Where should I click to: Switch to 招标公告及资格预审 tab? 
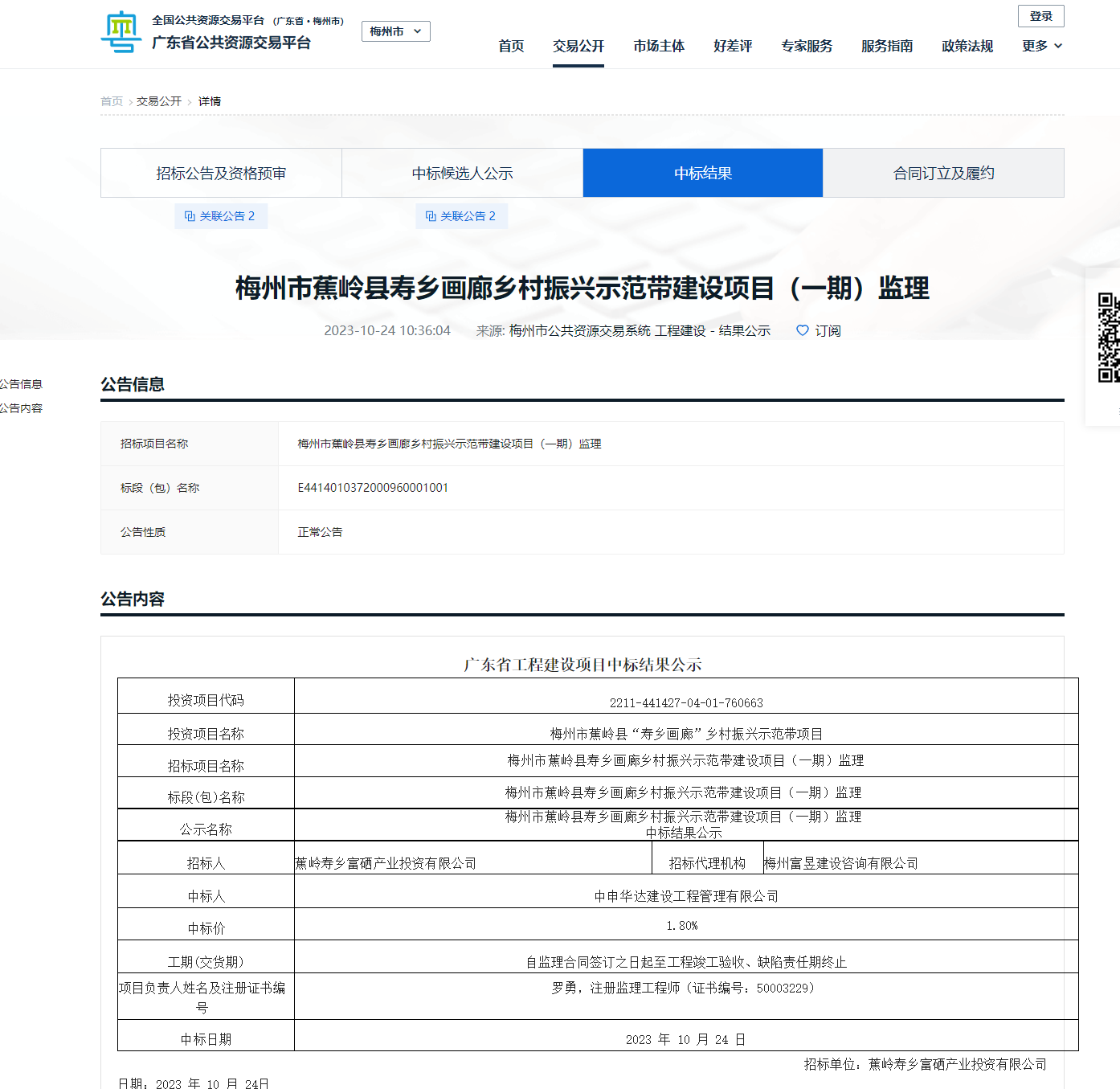221,173
